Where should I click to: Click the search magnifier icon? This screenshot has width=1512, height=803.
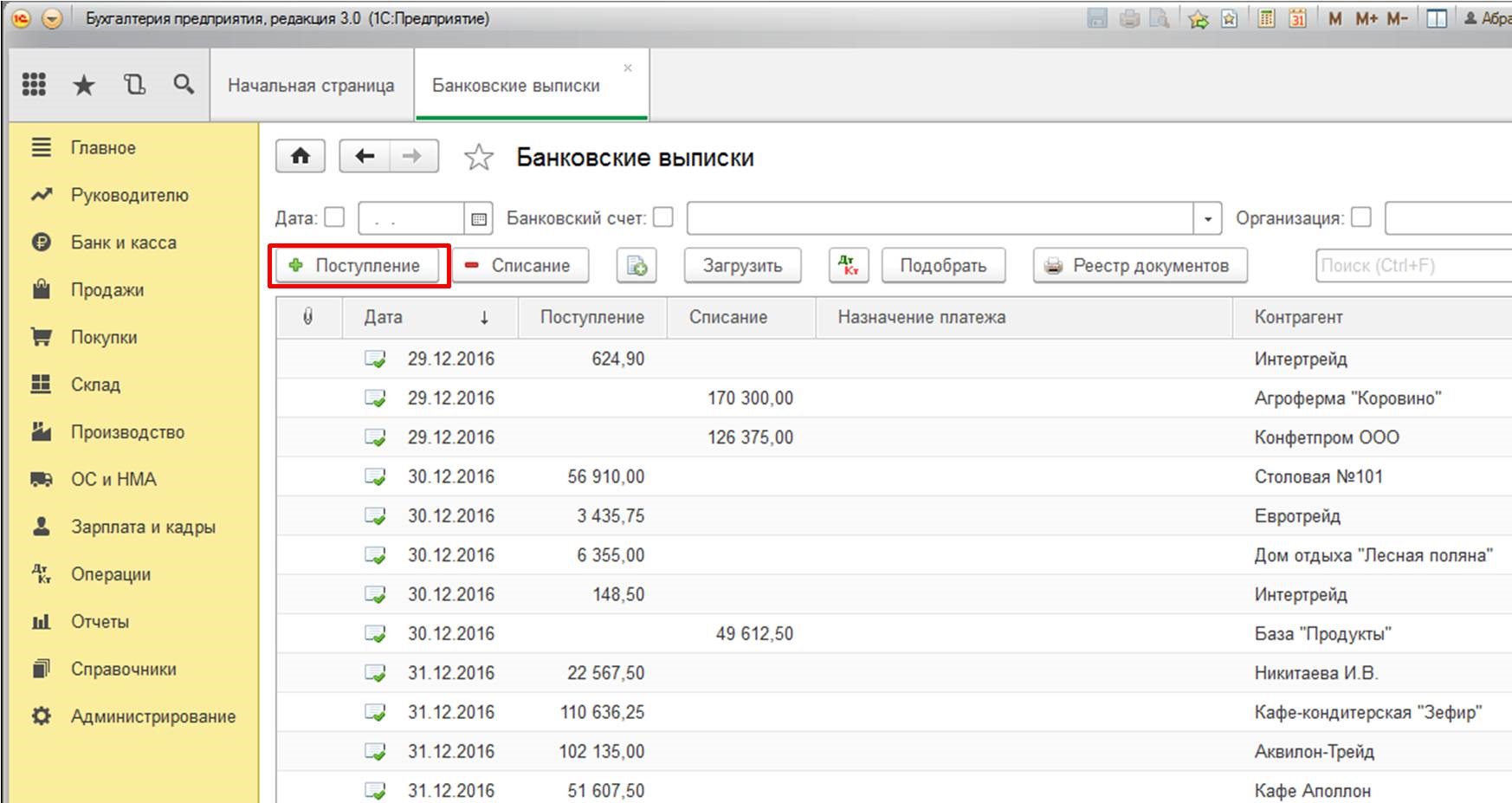184,84
